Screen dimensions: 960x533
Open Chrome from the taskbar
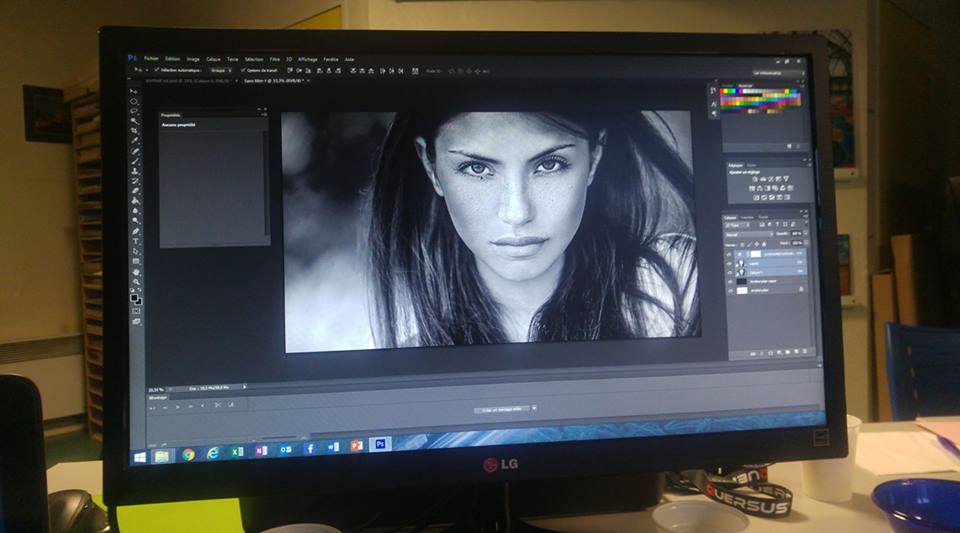click(x=188, y=453)
